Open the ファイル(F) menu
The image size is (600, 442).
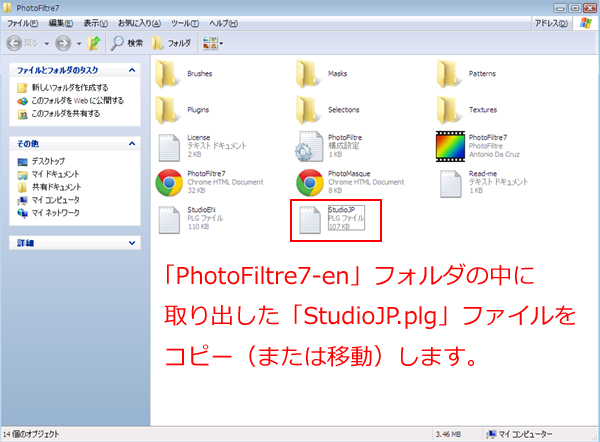click(23, 23)
